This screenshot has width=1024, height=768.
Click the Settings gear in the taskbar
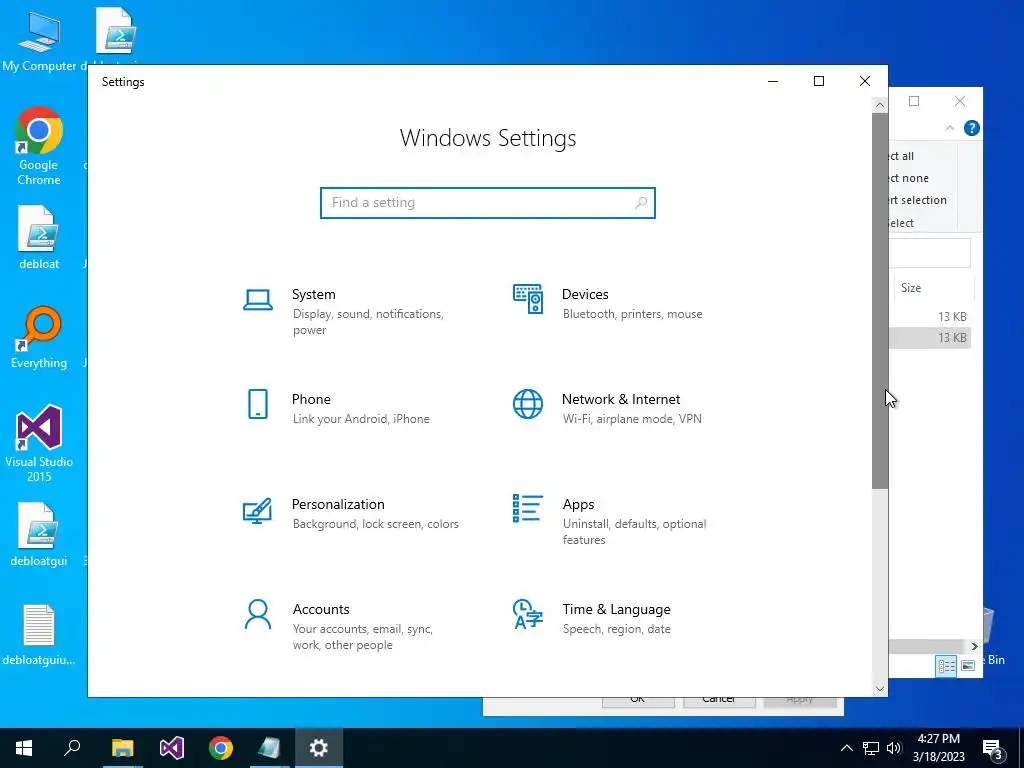click(319, 748)
